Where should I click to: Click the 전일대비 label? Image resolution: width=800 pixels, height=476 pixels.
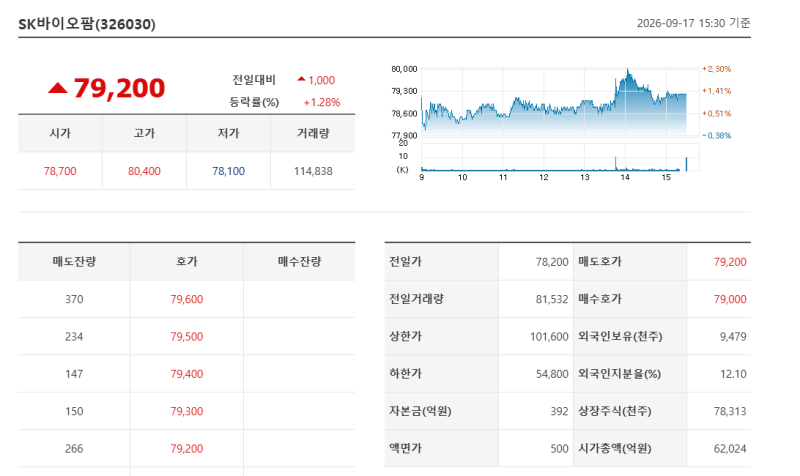tap(254, 80)
